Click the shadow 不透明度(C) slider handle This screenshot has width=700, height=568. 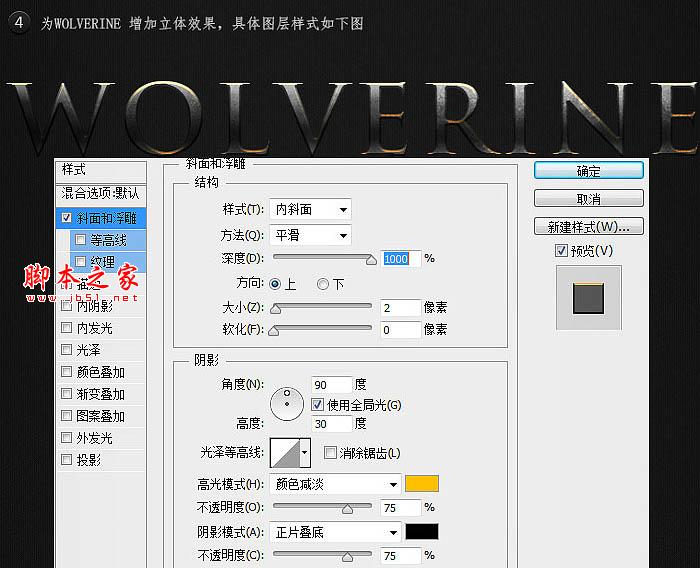click(x=347, y=557)
